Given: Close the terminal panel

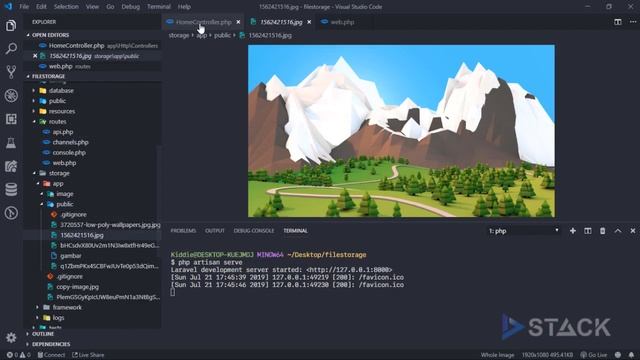Looking at the screenshot, I should coord(633,231).
